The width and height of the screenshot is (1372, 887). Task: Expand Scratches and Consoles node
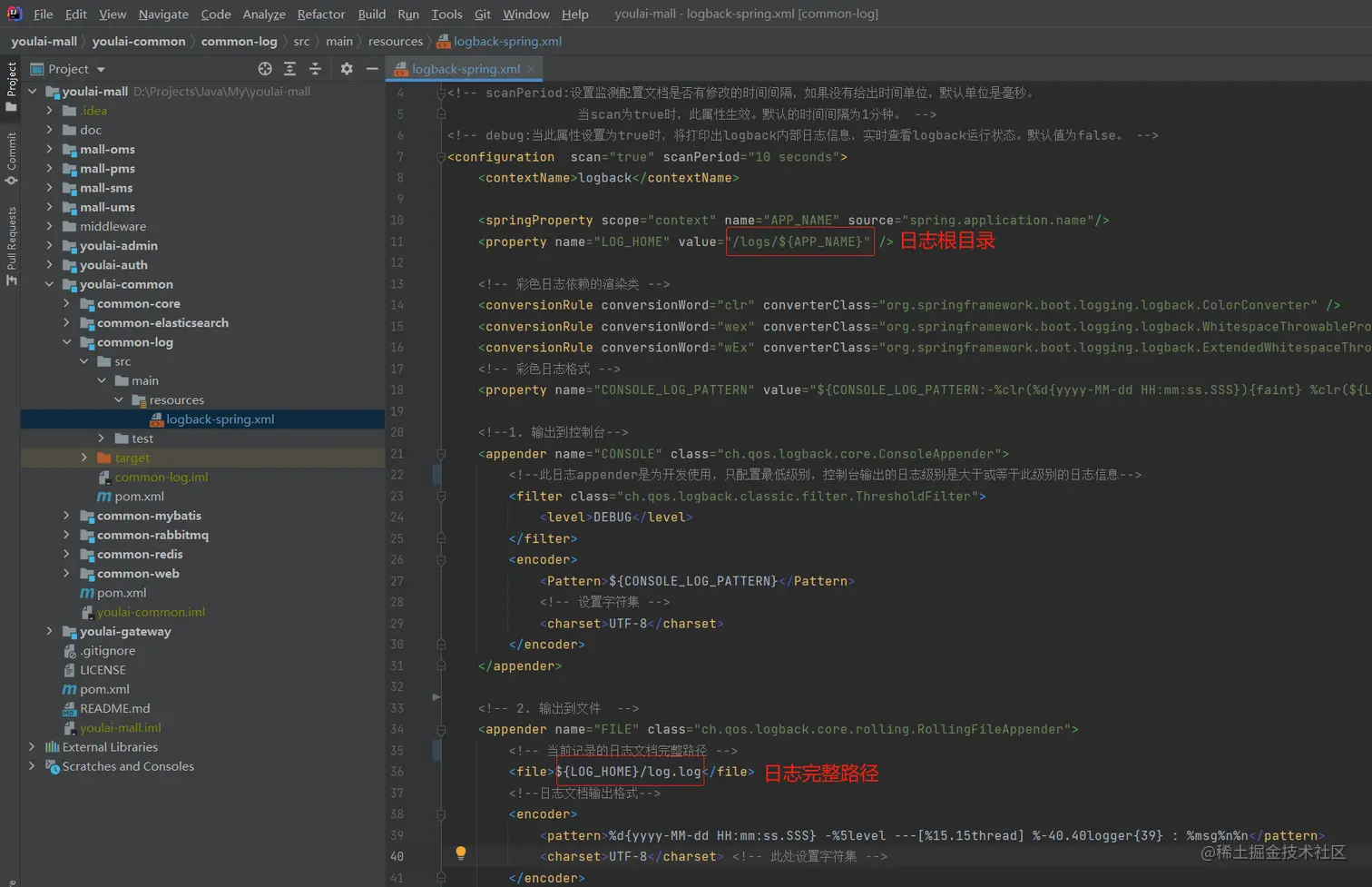click(33, 766)
